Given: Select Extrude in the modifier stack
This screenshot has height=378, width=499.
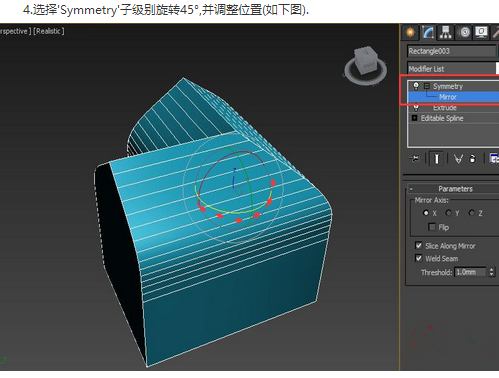Looking at the screenshot, I should pyautogui.click(x=445, y=108).
